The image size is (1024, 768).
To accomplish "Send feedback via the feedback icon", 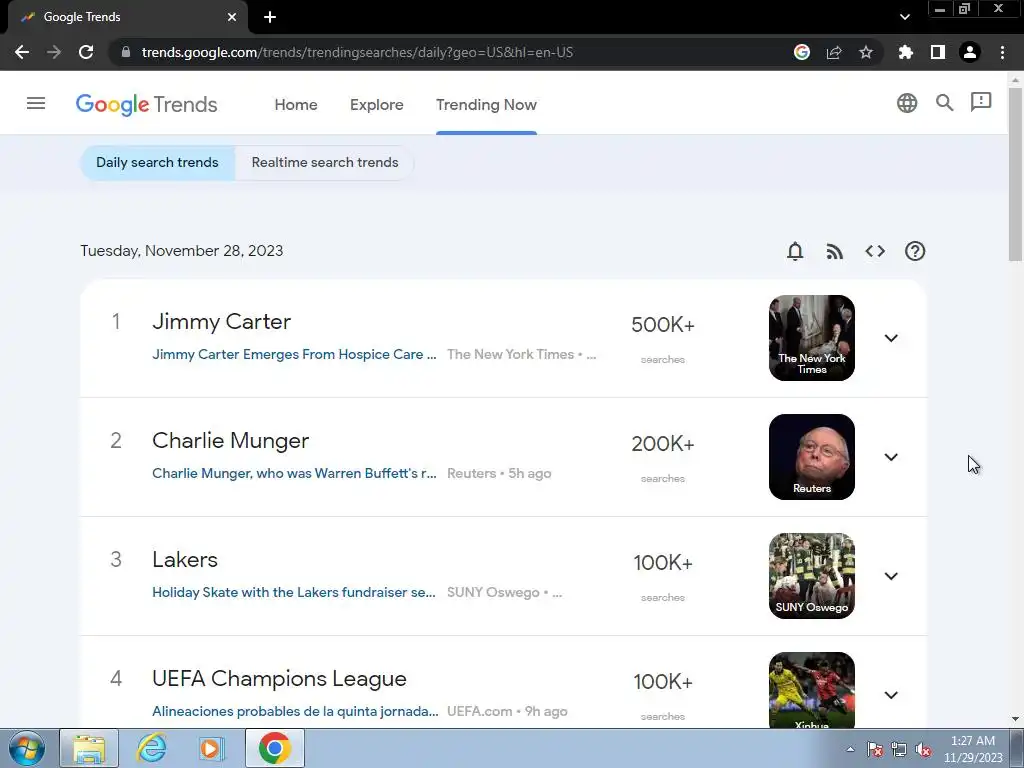I will 981,102.
